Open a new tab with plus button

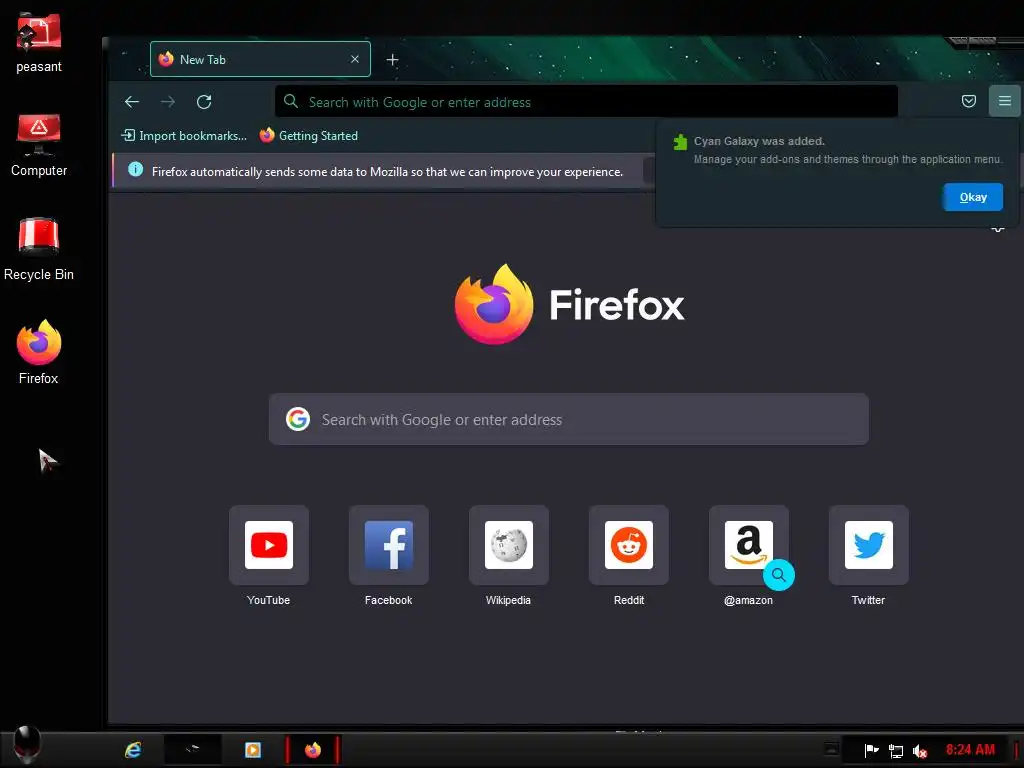(392, 60)
